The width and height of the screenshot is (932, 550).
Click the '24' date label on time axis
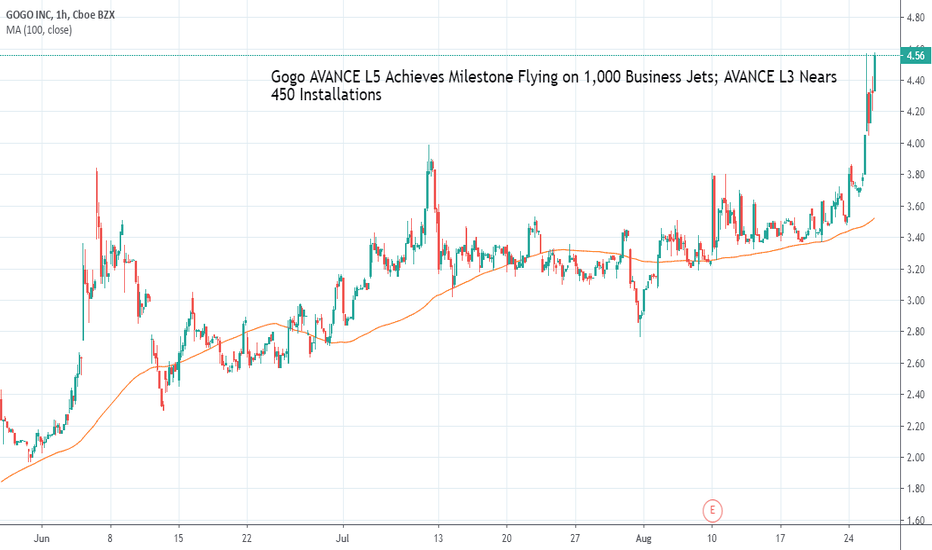tap(849, 539)
